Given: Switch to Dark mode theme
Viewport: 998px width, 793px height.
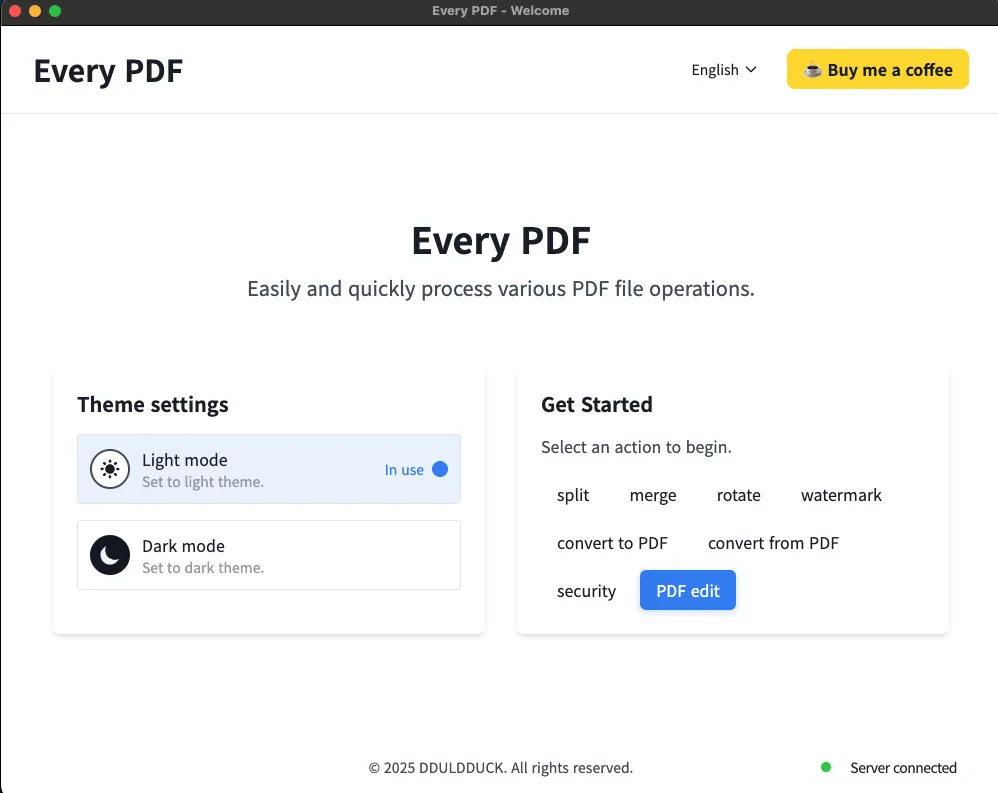Looking at the screenshot, I should tap(268, 555).
